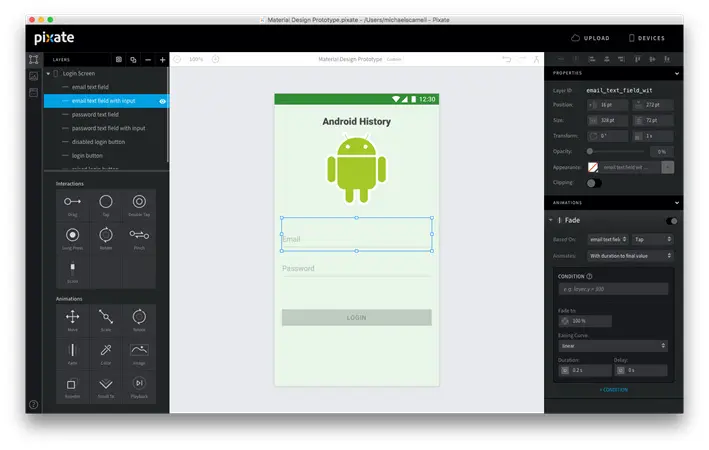This screenshot has width=709, height=450.
Task: Click the Opacity slider handle
Action: pyautogui.click(x=590, y=152)
